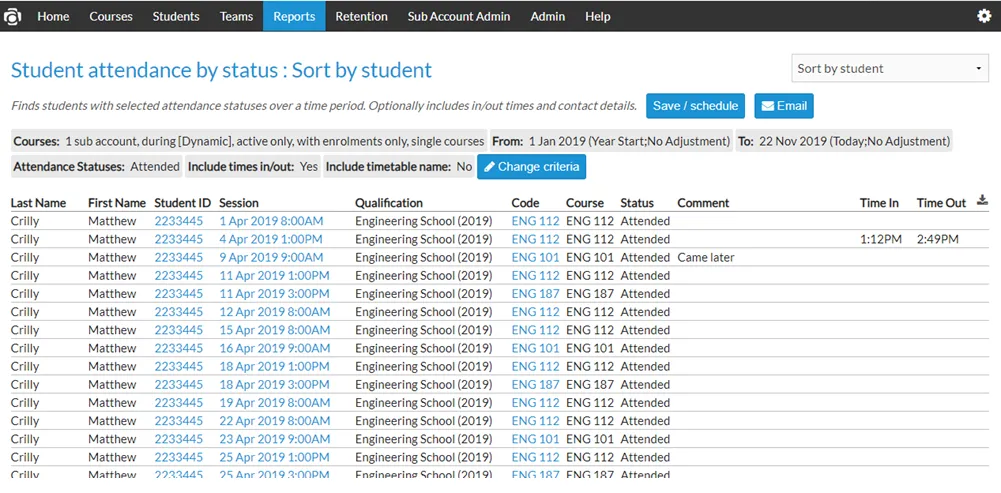
Task: Click the Course column header
Action: coord(585,203)
